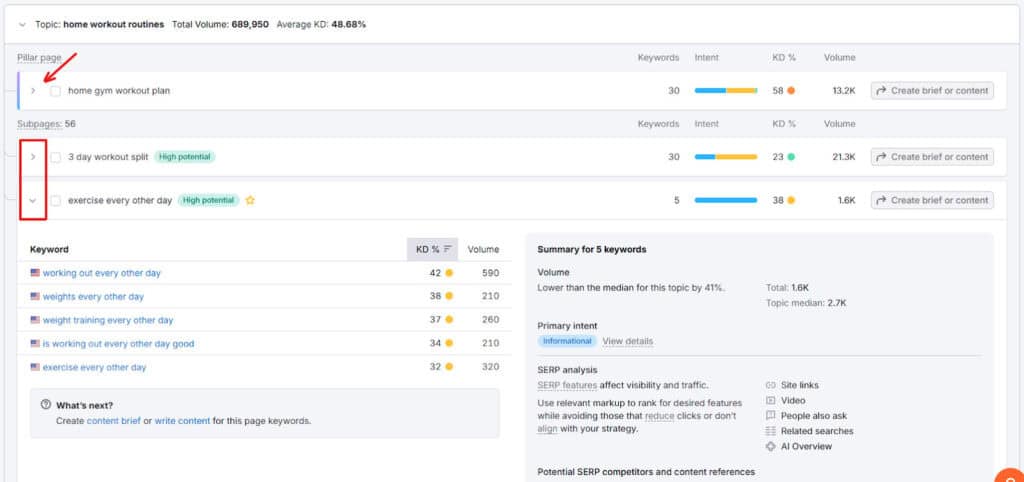Click View details next to Informational intent

coord(628,341)
